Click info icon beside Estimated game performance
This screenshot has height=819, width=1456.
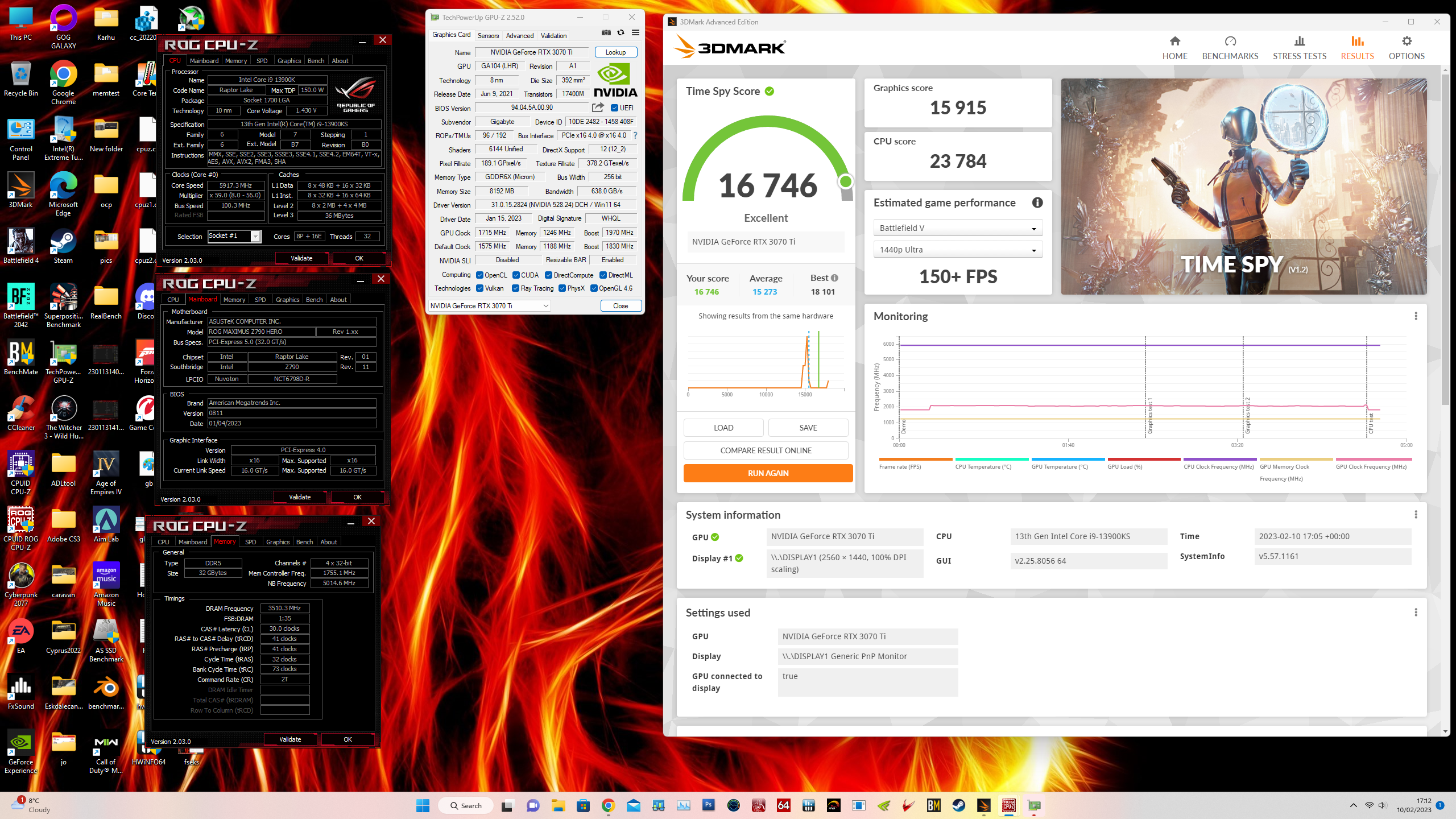1037,202
